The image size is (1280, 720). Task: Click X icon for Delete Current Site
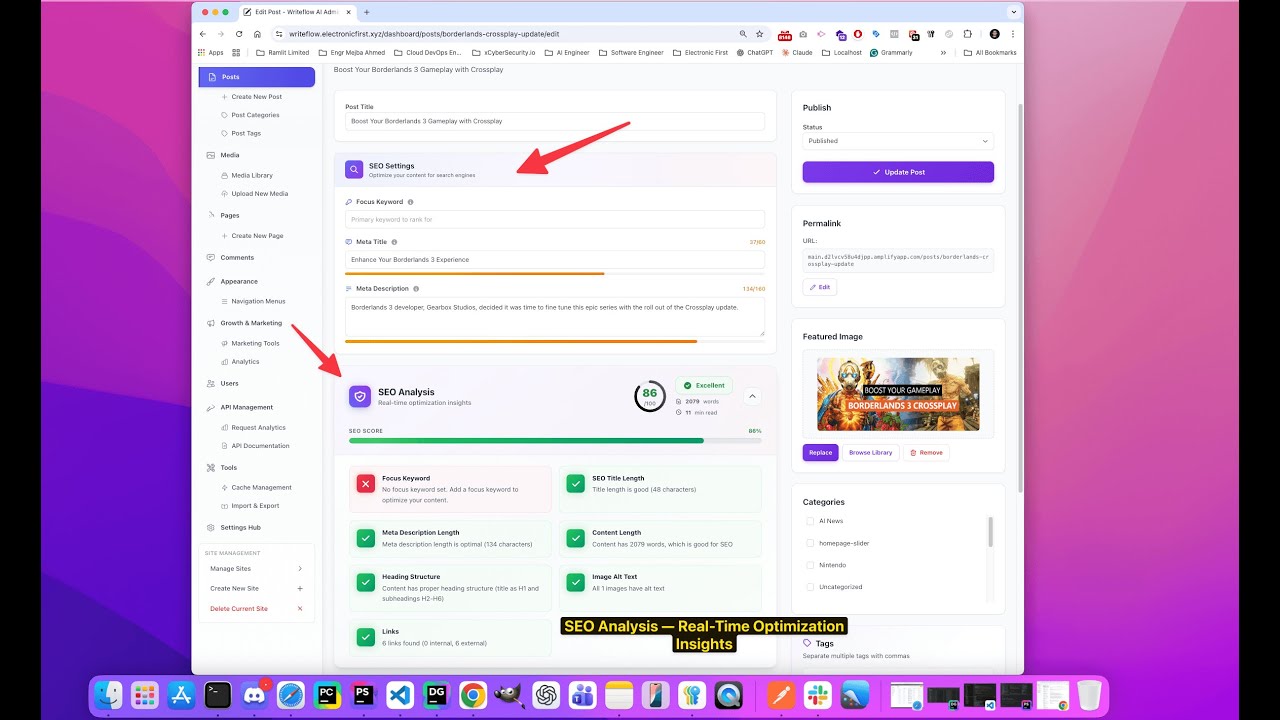(300, 609)
